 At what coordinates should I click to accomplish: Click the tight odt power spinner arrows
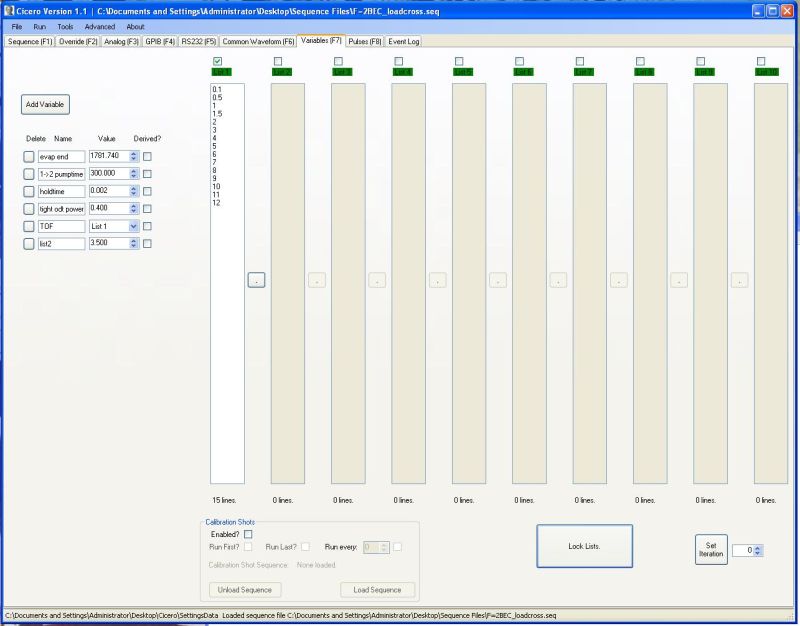pyautogui.click(x=134, y=209)
